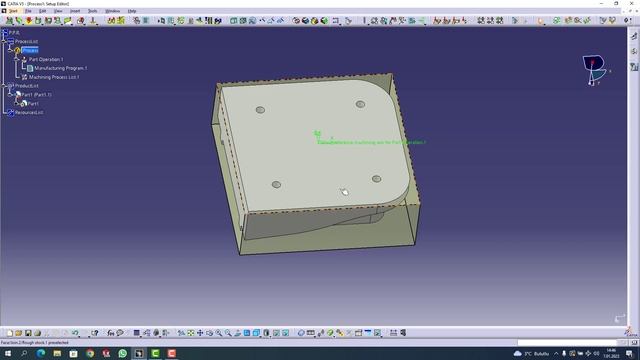Image resolution: width=640 pixels, height=360 pixels.
Task: Collapse the Part1 (Part1.1) tree node
Action: [11, 95]
